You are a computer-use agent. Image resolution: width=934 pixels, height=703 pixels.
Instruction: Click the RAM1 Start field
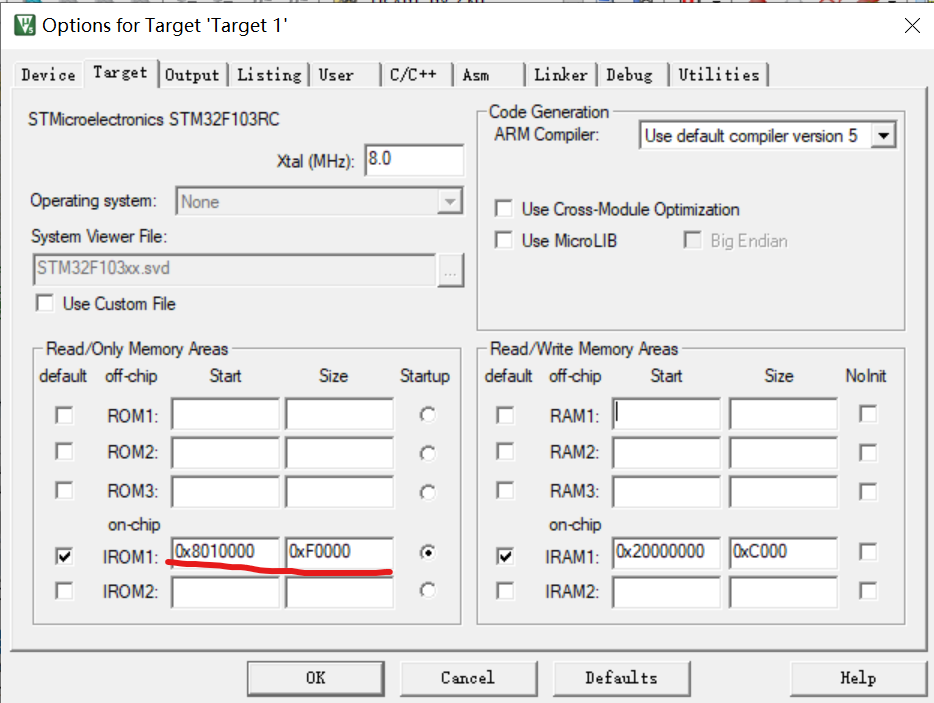[x=666, y=414]
